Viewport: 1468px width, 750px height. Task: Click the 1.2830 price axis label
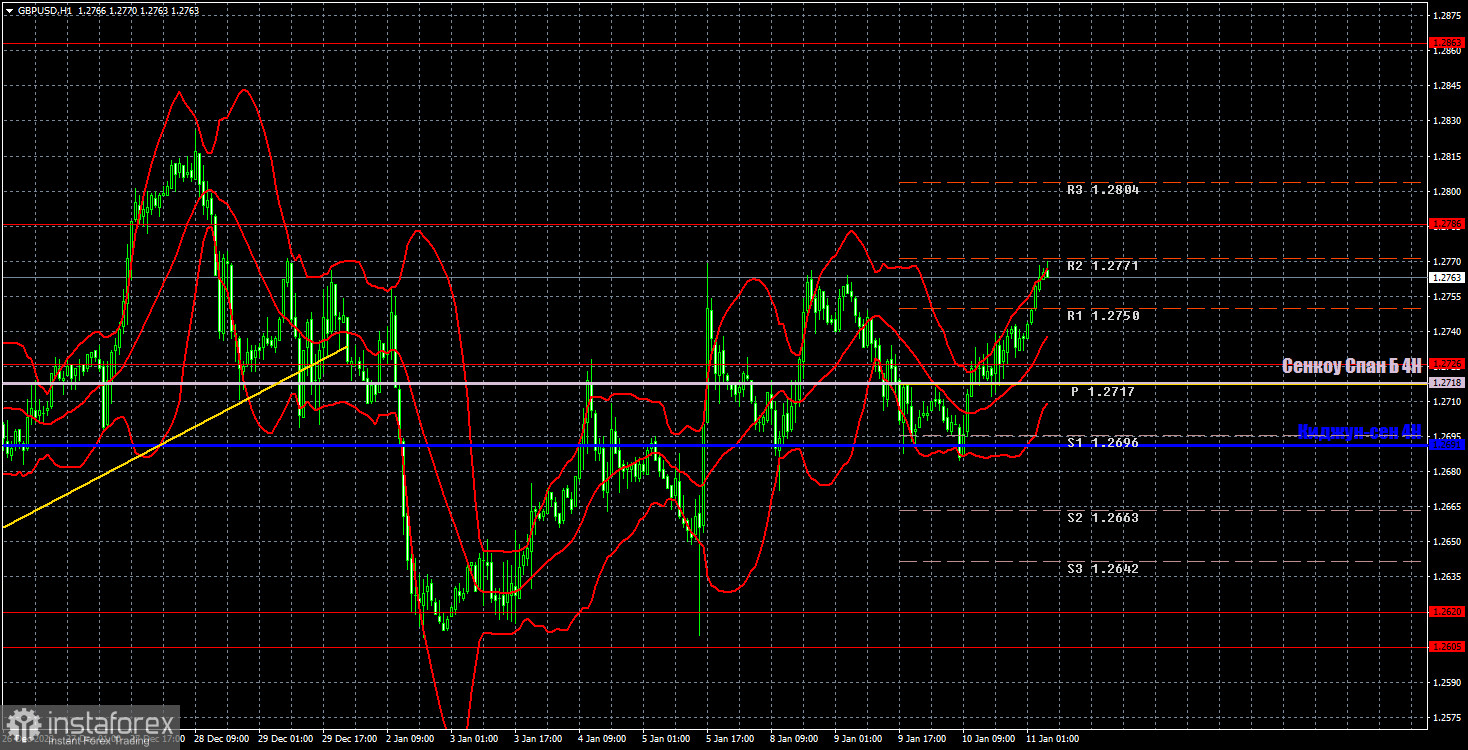(1447, 121)
